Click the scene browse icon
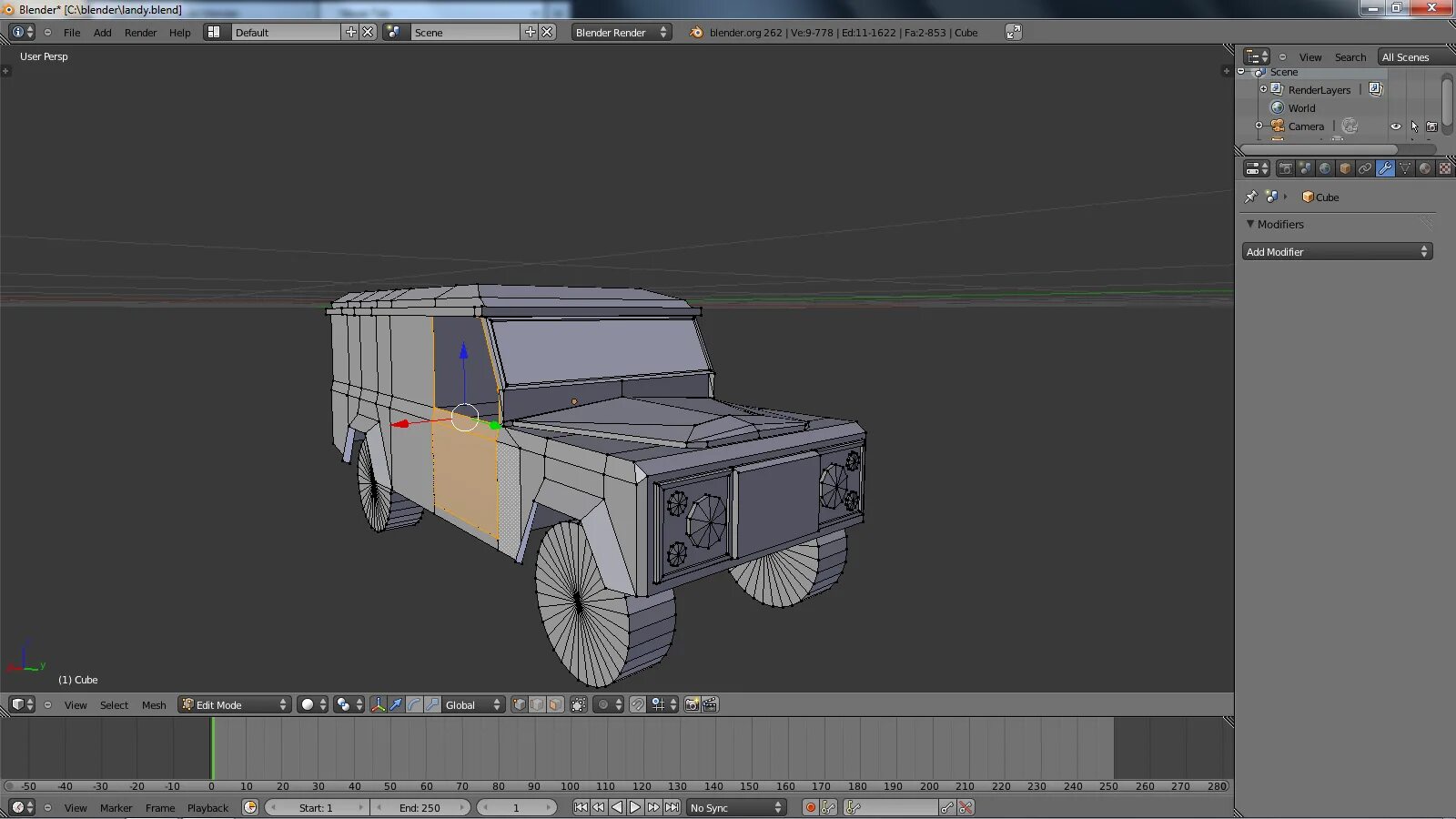The image size is (1456, 819). point(393,32)
